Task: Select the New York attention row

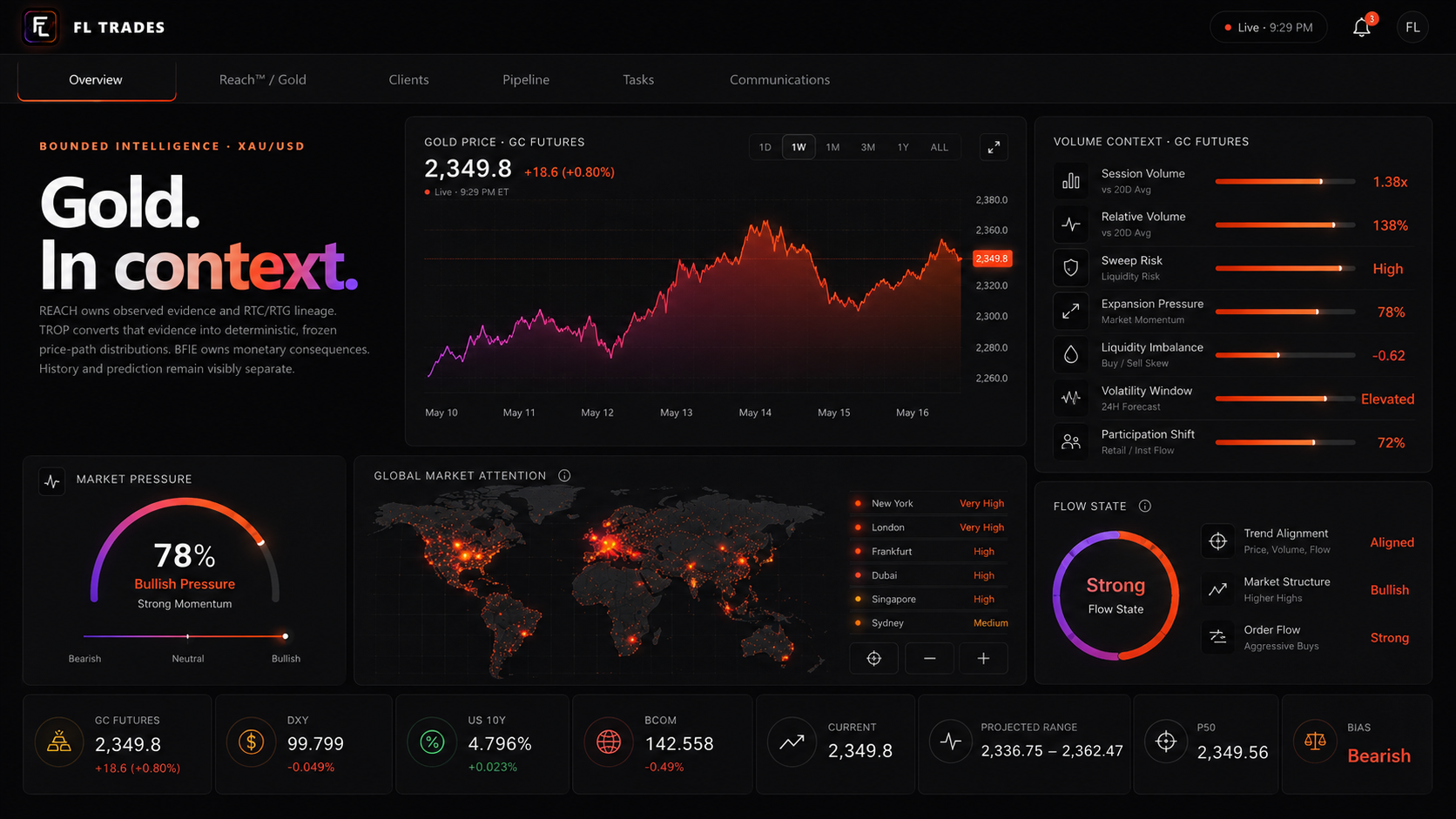Action: click(929, 503)
